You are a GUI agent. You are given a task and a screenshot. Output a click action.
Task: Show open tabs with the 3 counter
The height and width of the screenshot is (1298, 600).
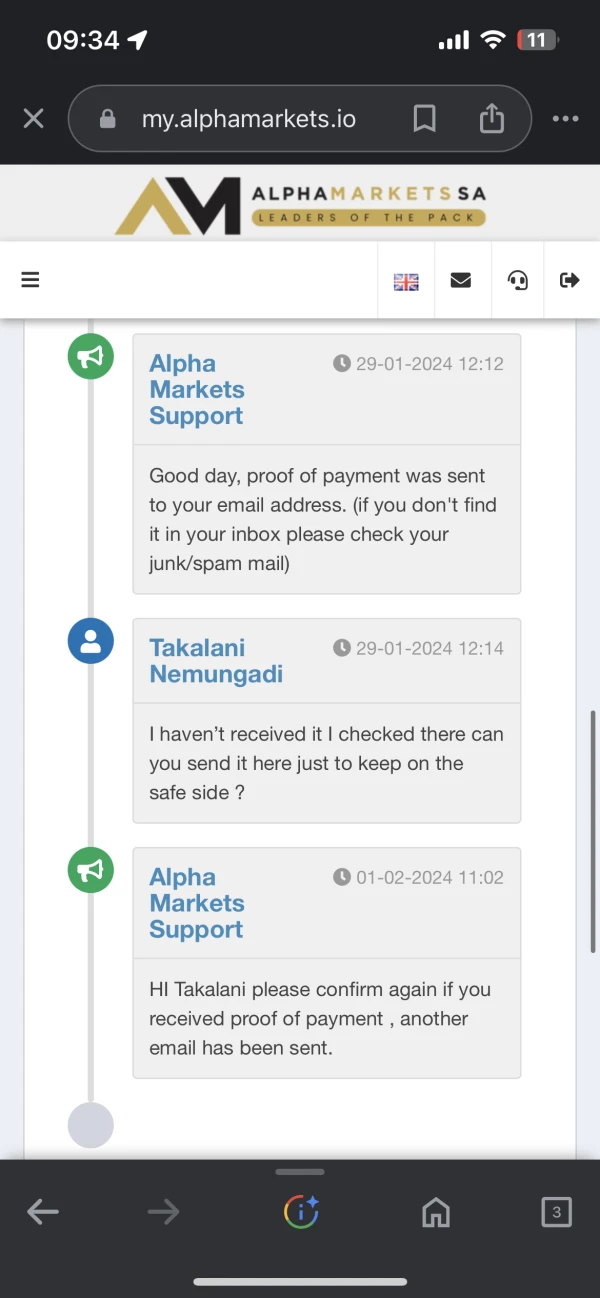pos(556,1213)
